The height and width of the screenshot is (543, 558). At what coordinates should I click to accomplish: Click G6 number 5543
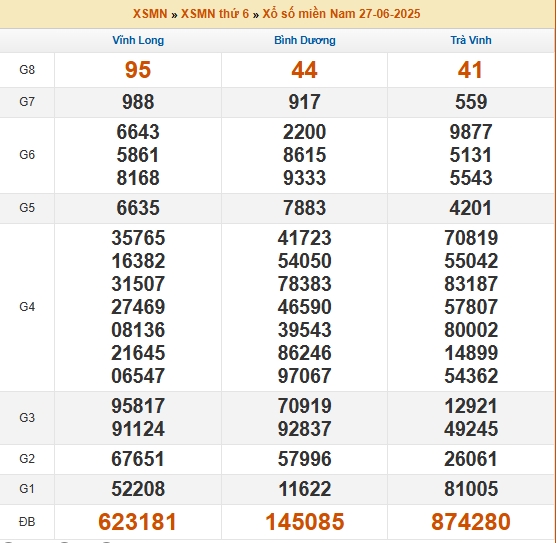tap(471, 178)
